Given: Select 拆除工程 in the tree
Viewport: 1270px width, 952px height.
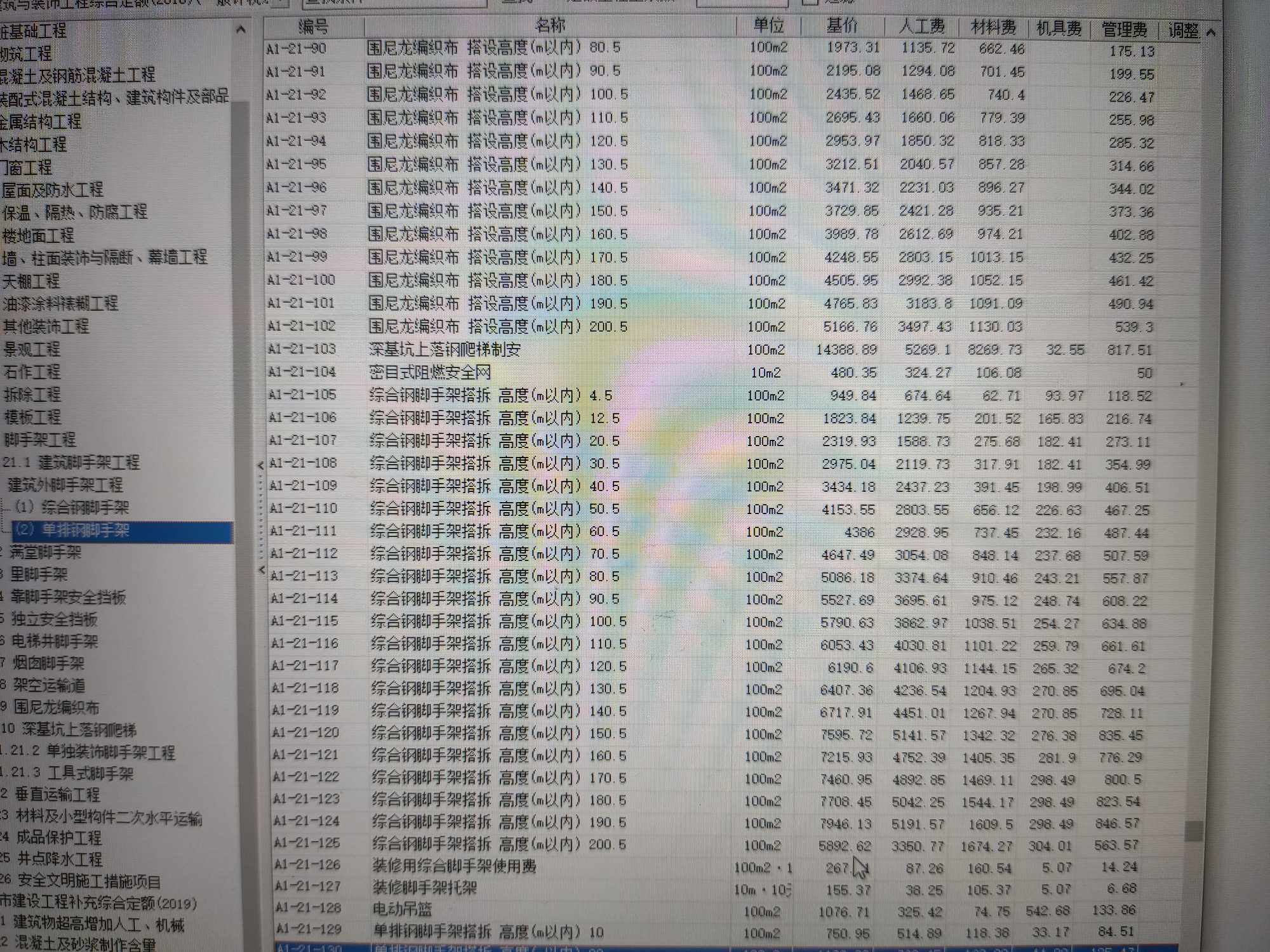Looking at the screenshot, I should pos(32,394).
